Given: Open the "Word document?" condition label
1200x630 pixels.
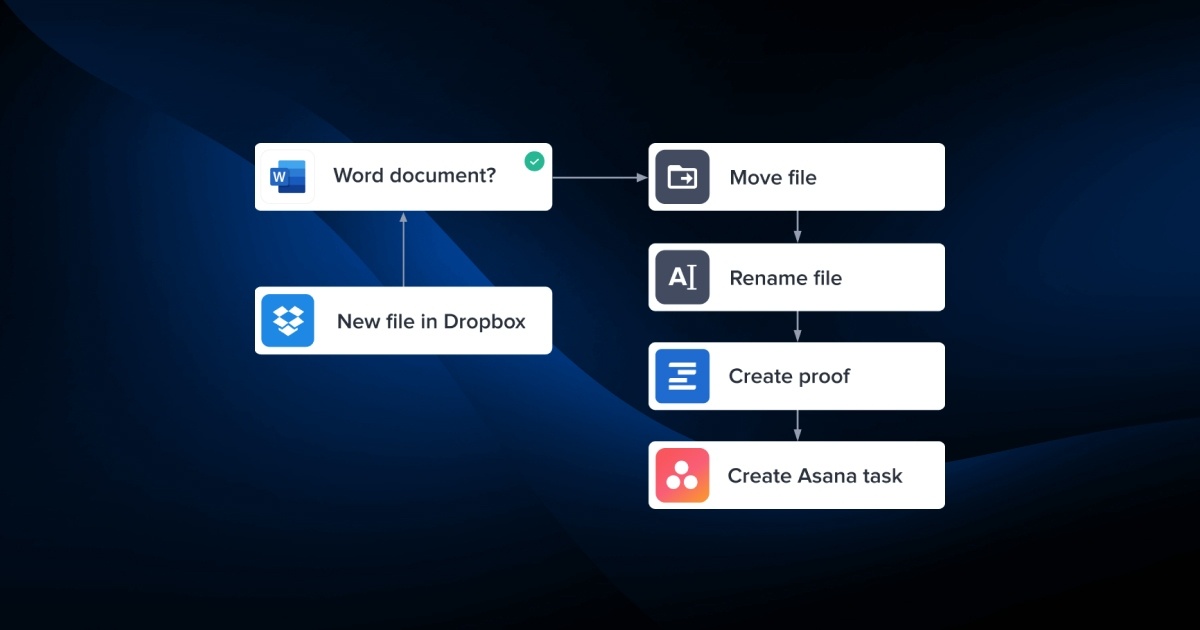Looking at the screenshot, I should [x=414, y=176].
